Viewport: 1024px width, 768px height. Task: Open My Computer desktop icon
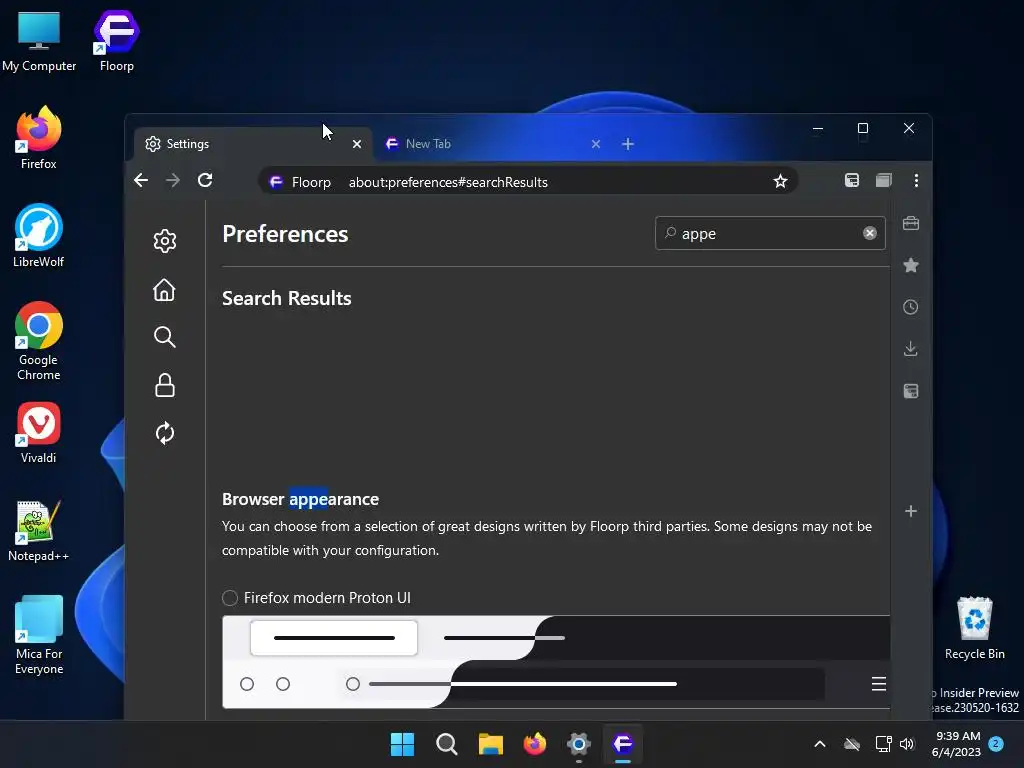39,40
